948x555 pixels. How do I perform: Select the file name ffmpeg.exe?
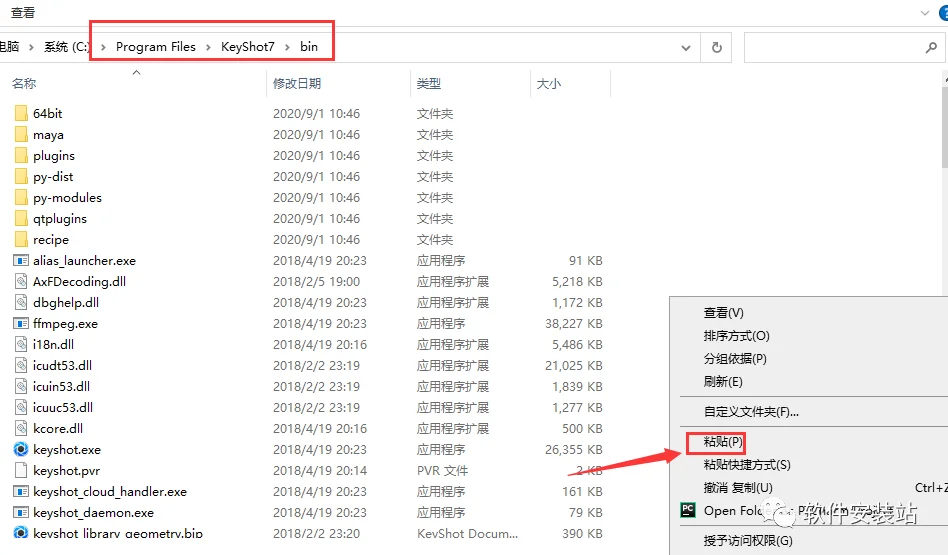65,323
